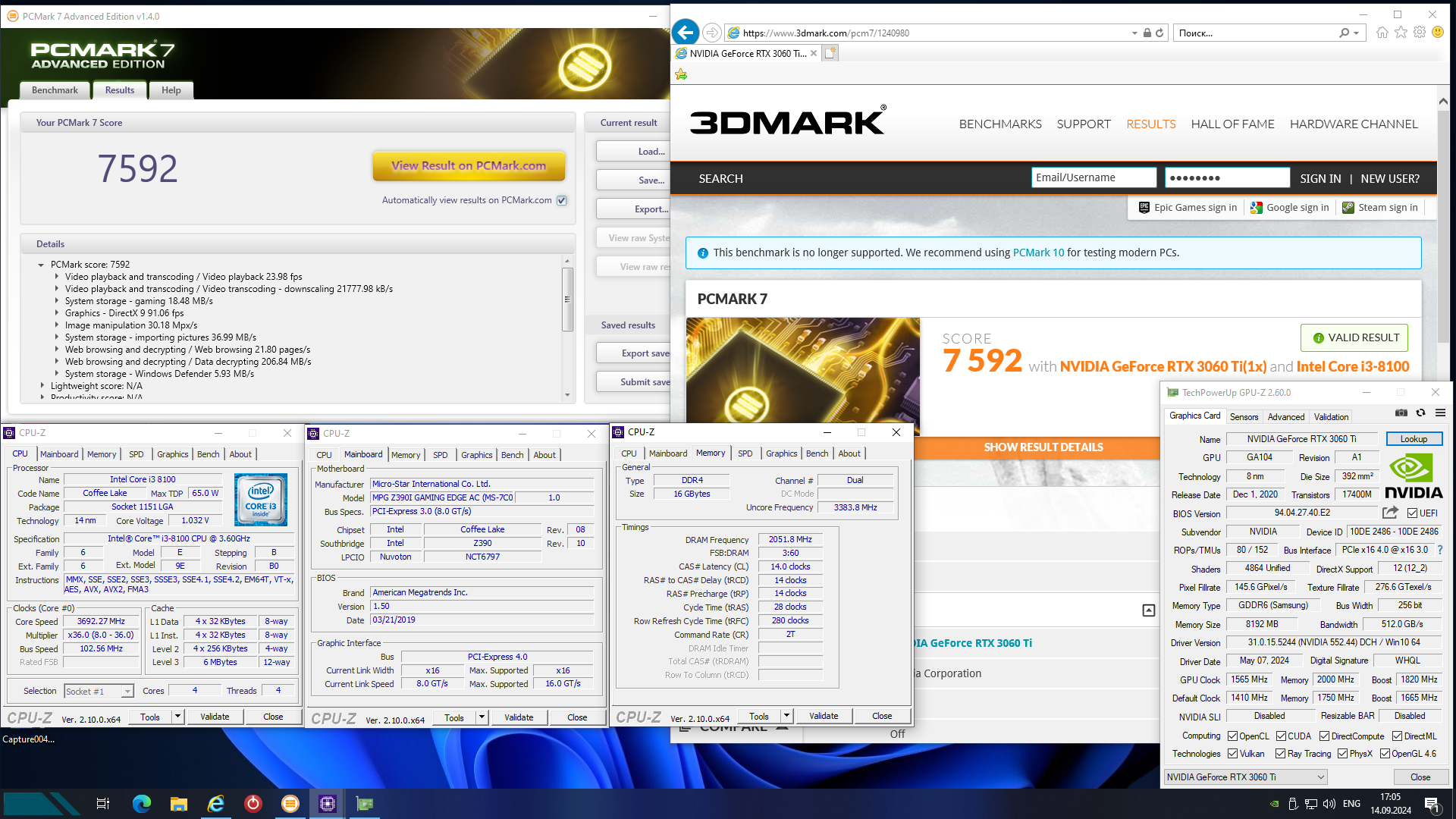The height and width of the screenshot is (819, 1456).
Task: Click the browser home icon
Action: coord(1382,33)
